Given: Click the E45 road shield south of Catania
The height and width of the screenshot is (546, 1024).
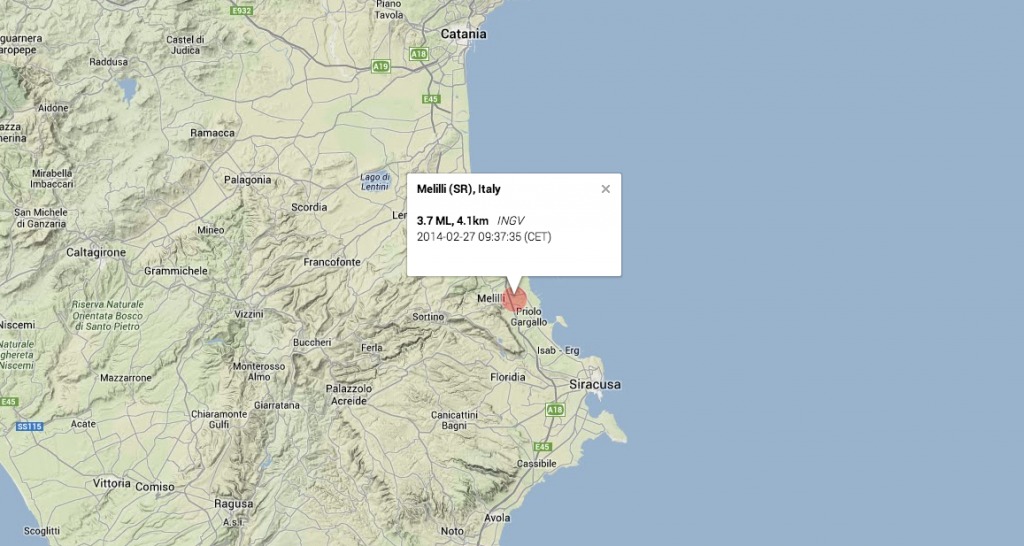Looking at the screenshot, I should (431, 99).
